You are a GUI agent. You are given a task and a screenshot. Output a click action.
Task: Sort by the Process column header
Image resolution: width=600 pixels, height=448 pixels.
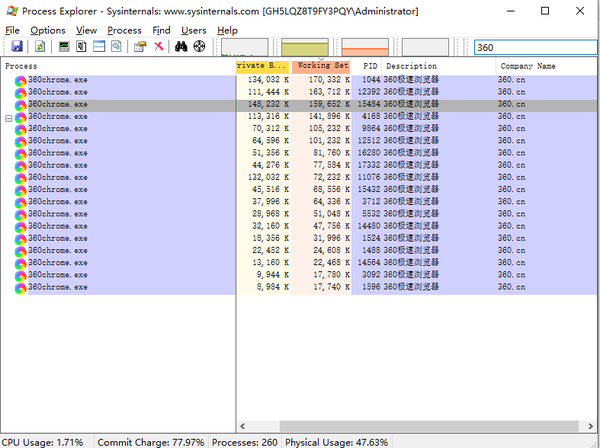point(118,66)
